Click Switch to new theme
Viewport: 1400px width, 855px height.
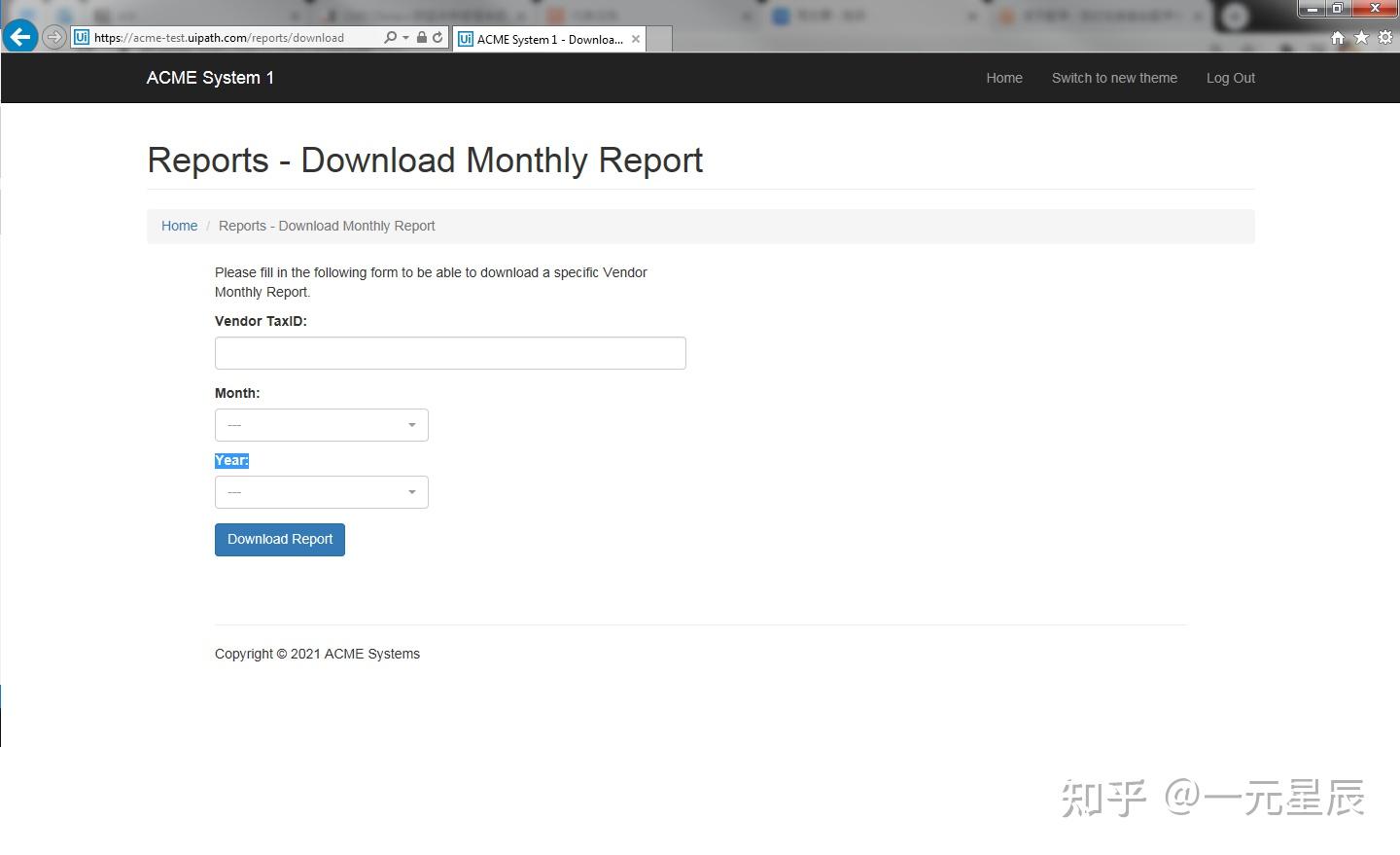coord(1114,78)
